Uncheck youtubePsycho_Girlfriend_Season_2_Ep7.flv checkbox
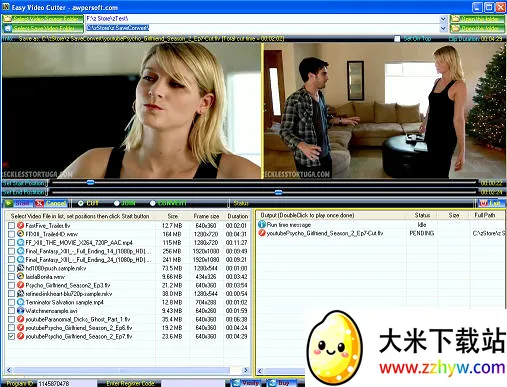507x387 pixels. point(11,336)
